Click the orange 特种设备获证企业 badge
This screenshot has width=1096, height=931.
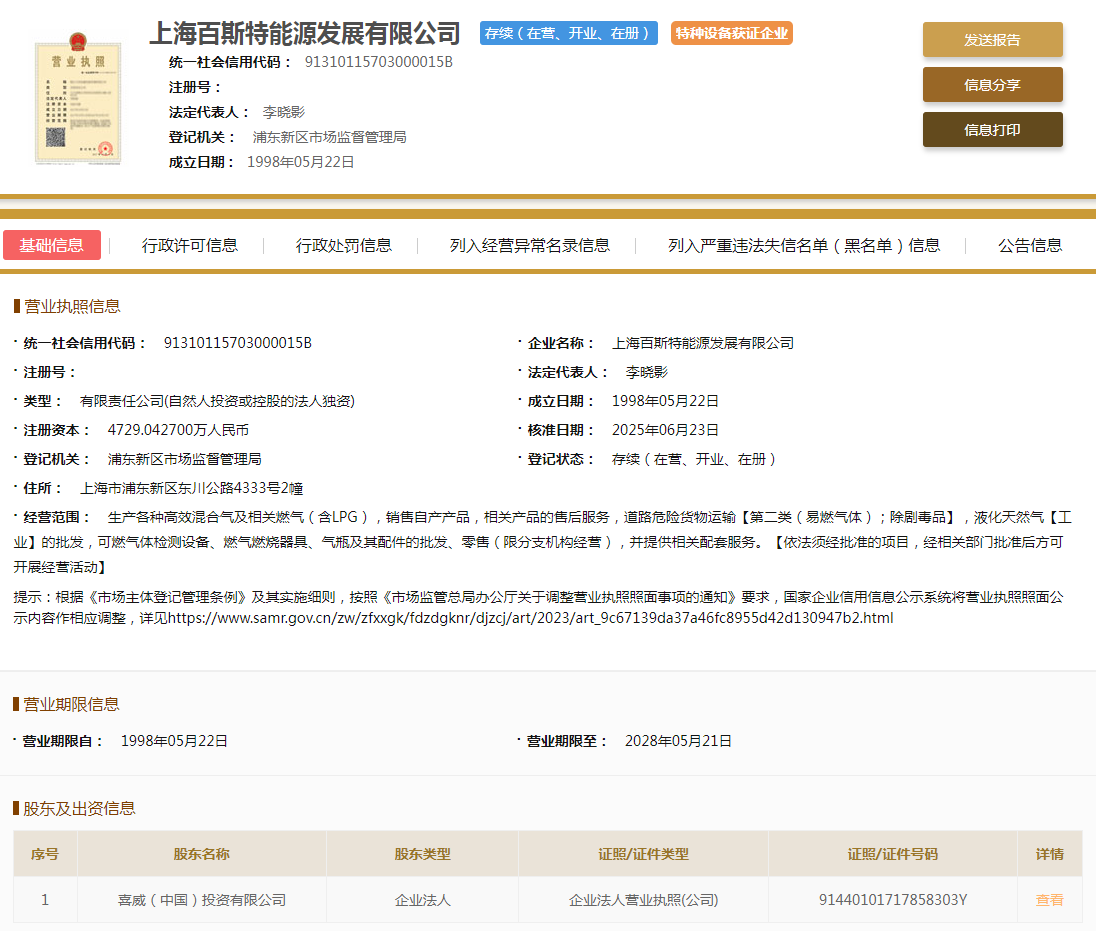pos(731,33)
